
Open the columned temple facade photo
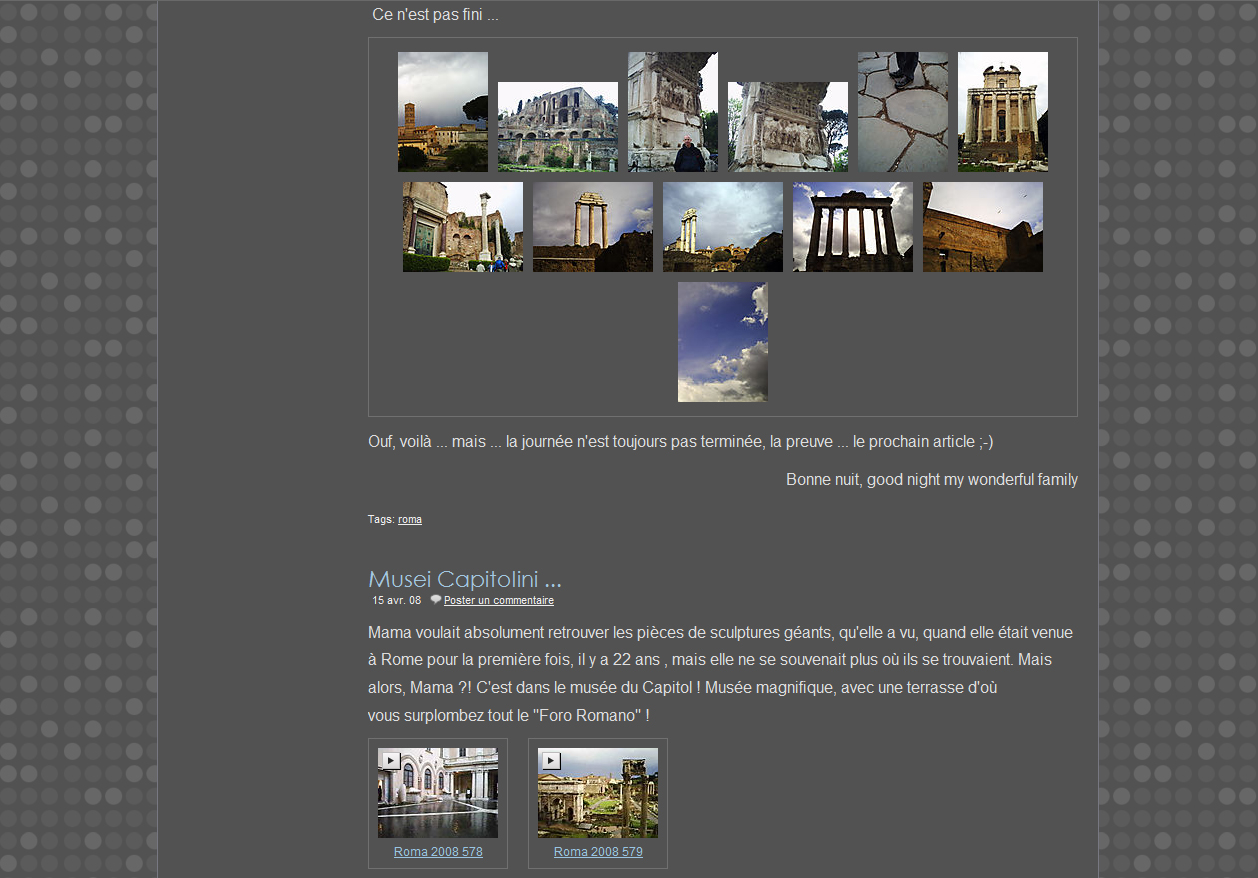point(1003,112)
